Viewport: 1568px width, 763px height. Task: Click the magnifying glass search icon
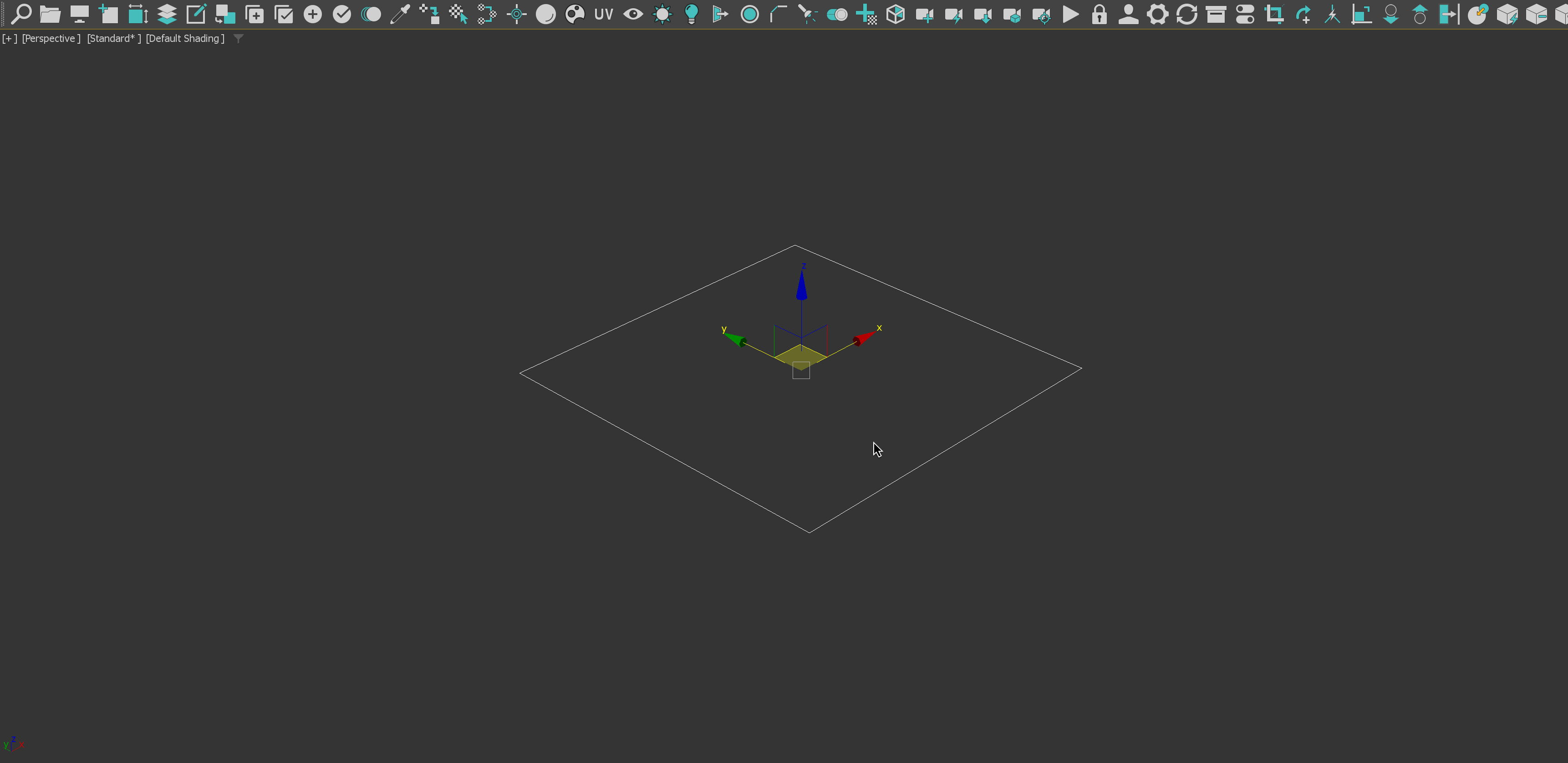(21, 13)
